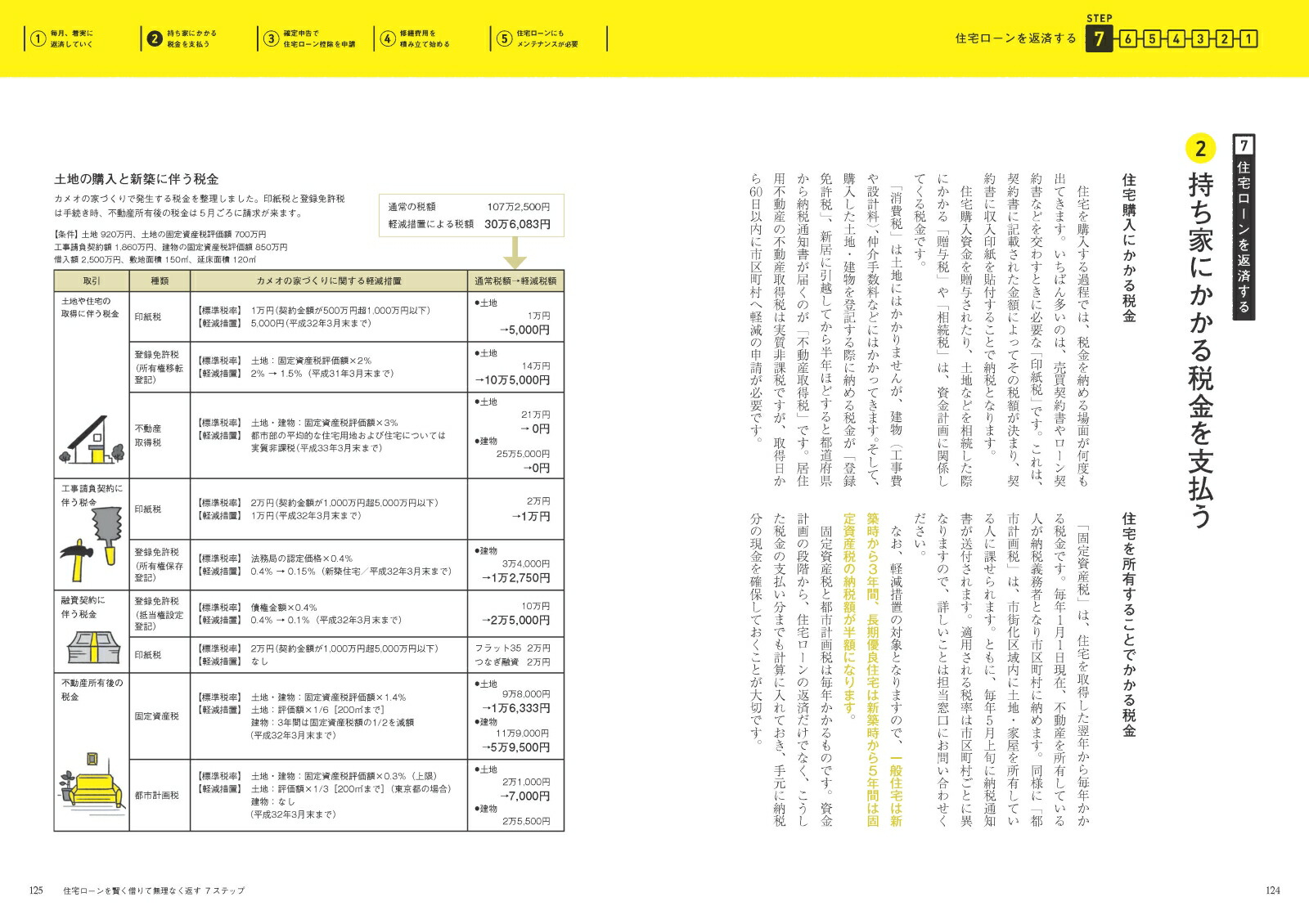1309x924 pixels.
Task: Click circled number 4 beside 修繕費用を
Action: (x=388, y=38)
